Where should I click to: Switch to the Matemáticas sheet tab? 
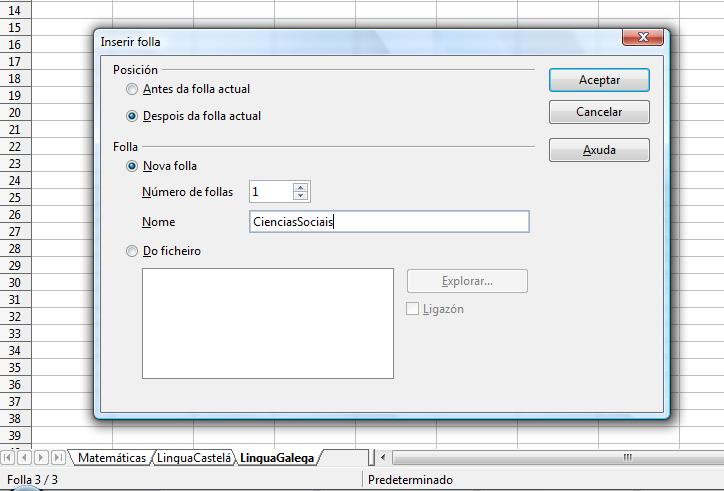click(x=112, y=458)
